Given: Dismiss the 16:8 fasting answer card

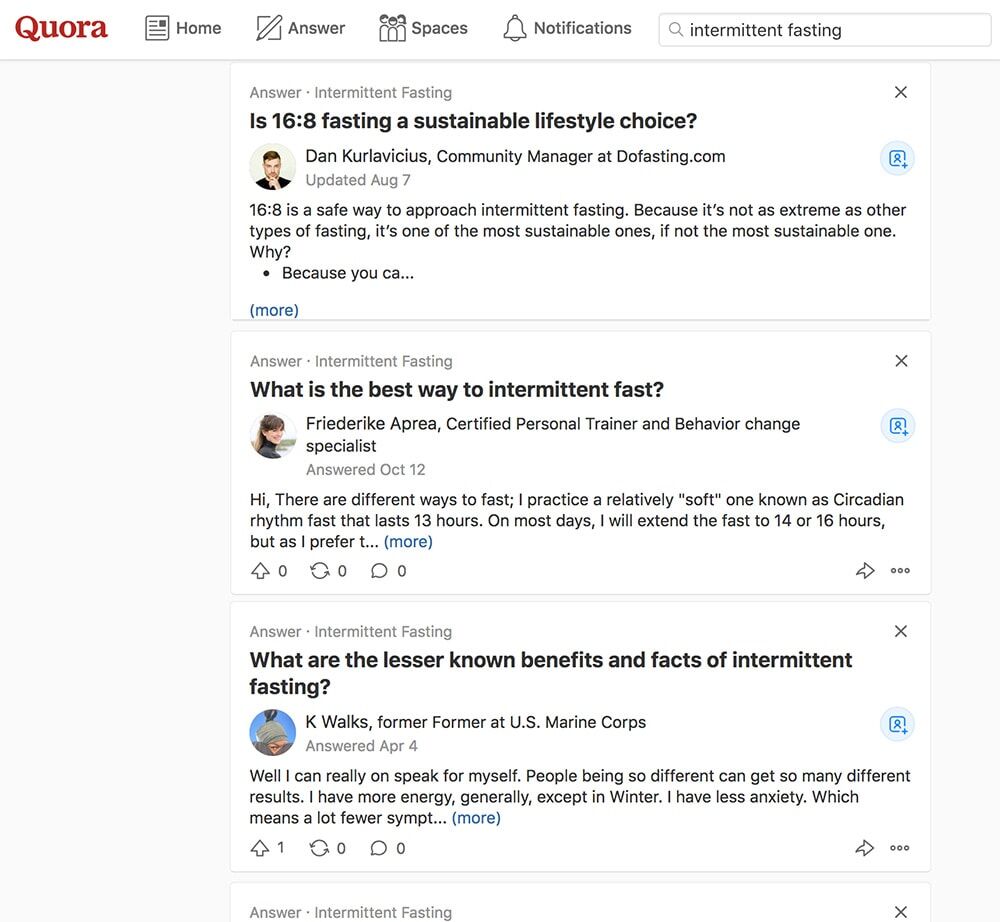Looking at the screenshot, I should [900, 92].
